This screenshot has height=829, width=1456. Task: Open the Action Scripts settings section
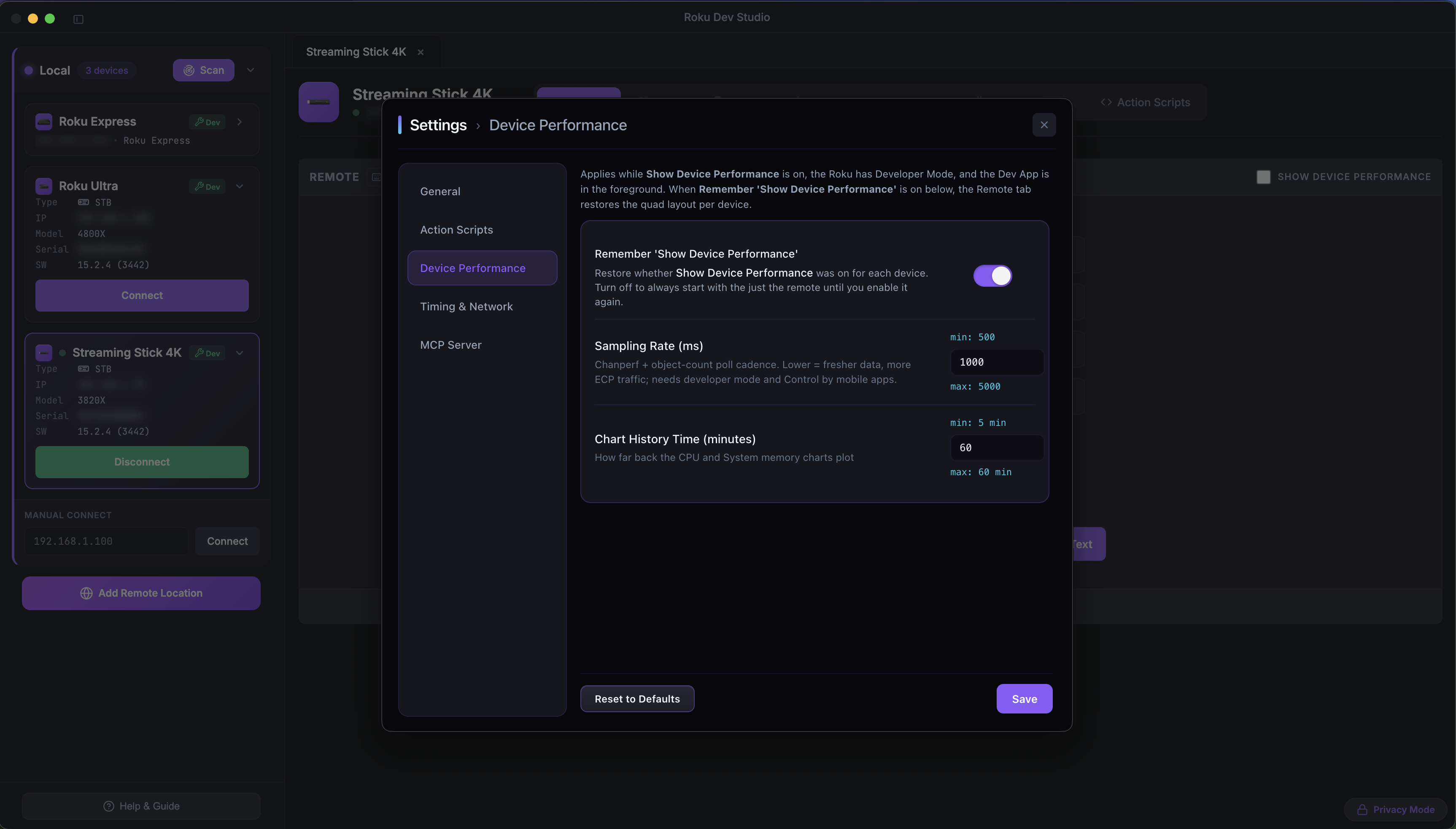(482, 229)
